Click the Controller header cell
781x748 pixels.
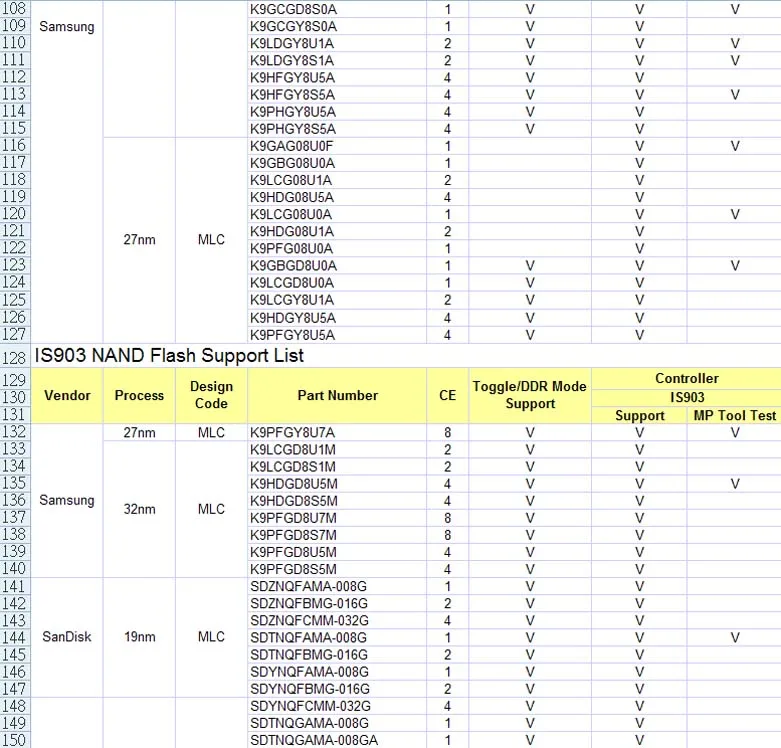(686, 378)
